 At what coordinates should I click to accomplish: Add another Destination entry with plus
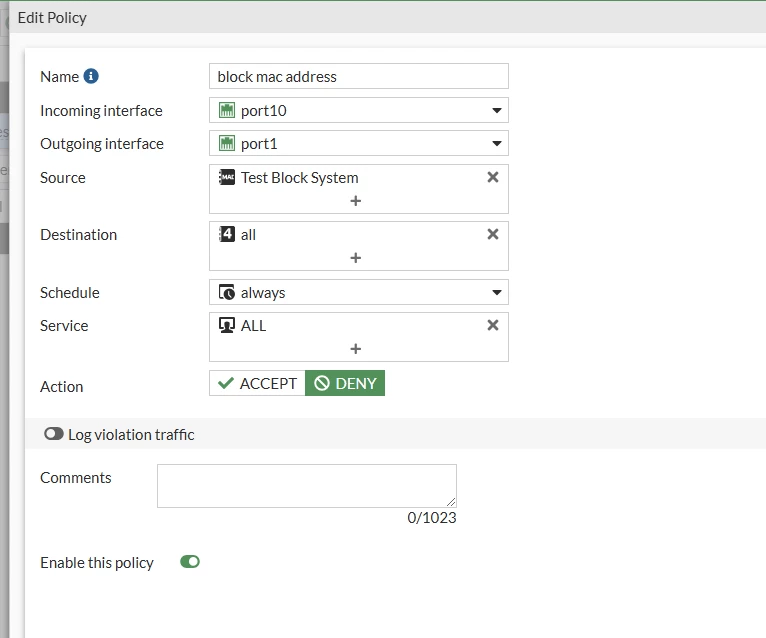click(x=356, y=258)
